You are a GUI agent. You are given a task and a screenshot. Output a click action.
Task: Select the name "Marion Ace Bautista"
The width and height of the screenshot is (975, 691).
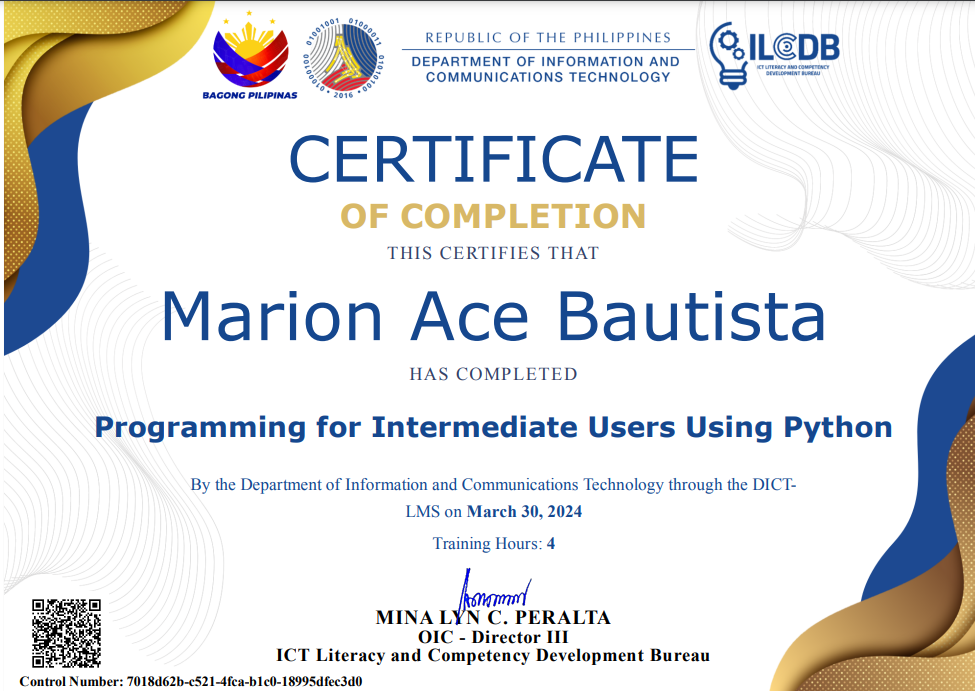click(x=493, y=317)
